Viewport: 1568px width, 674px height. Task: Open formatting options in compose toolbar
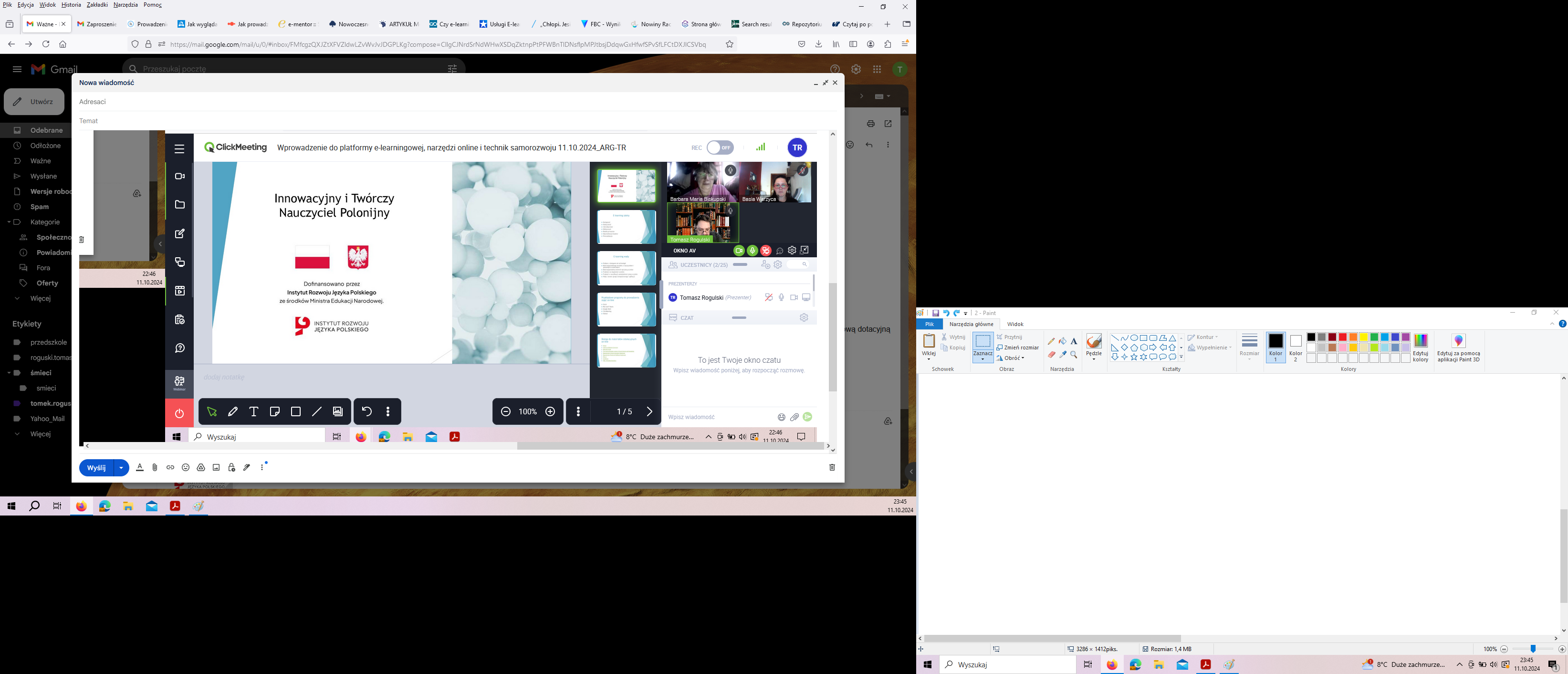[x=139, y=467]
